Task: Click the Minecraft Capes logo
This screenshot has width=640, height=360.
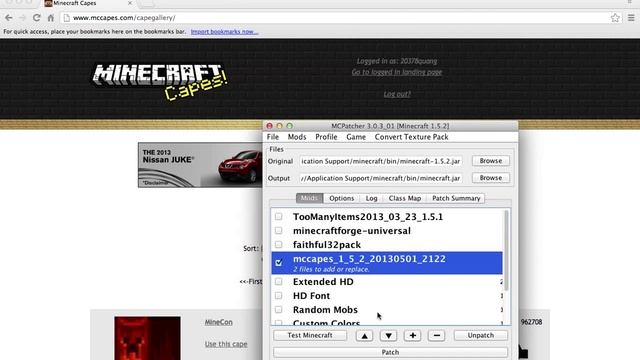Action: (160, 82)
